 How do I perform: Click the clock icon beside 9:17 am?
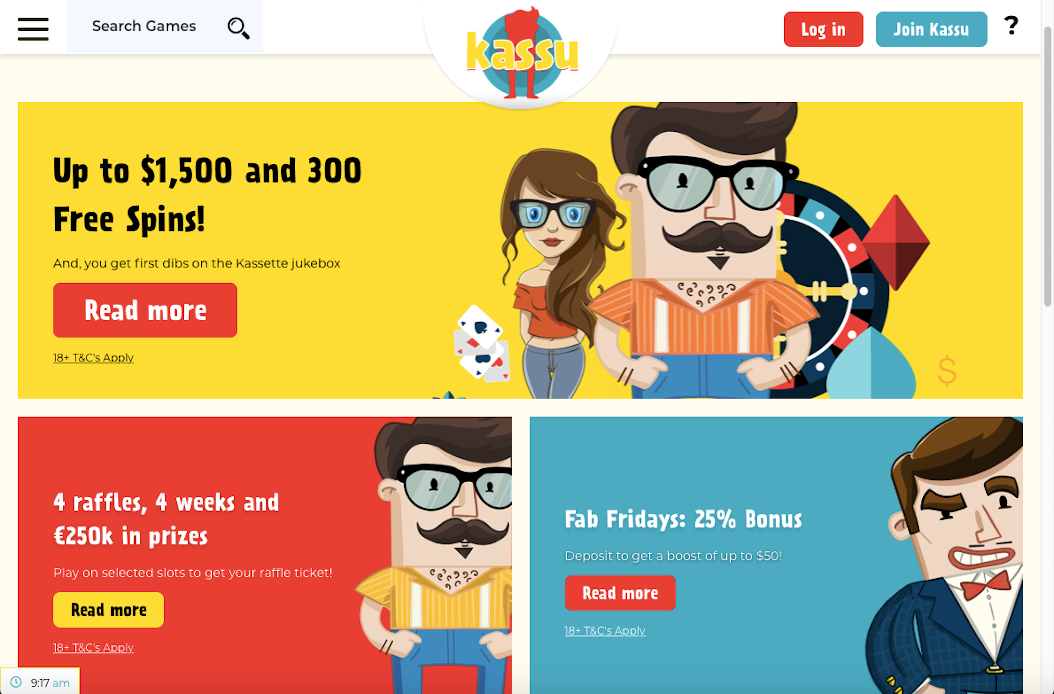(x=16, y=682)
